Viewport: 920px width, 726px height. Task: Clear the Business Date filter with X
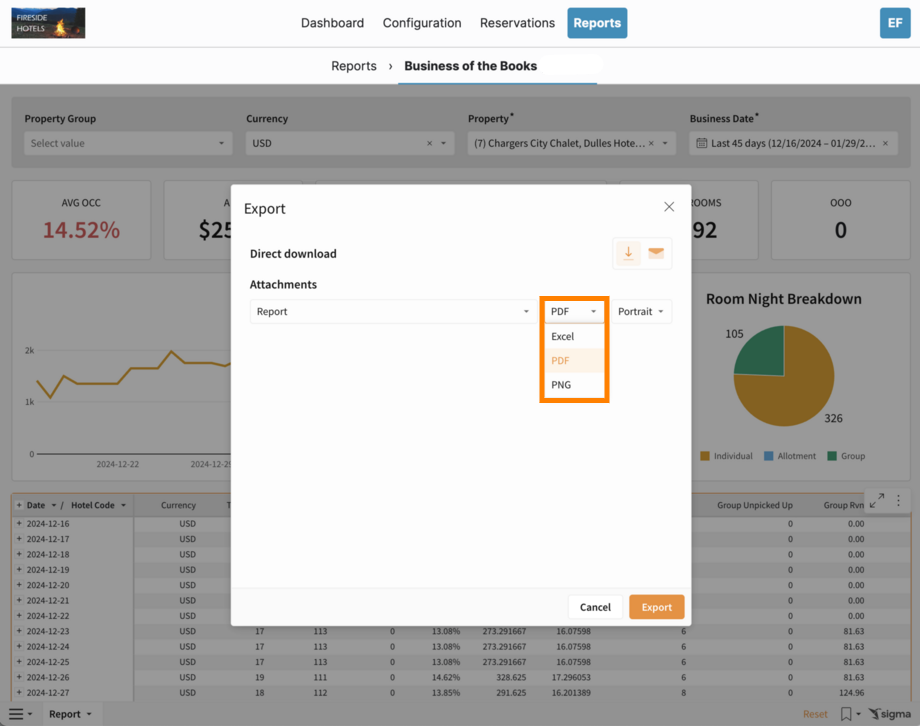[x=885, y=143]
